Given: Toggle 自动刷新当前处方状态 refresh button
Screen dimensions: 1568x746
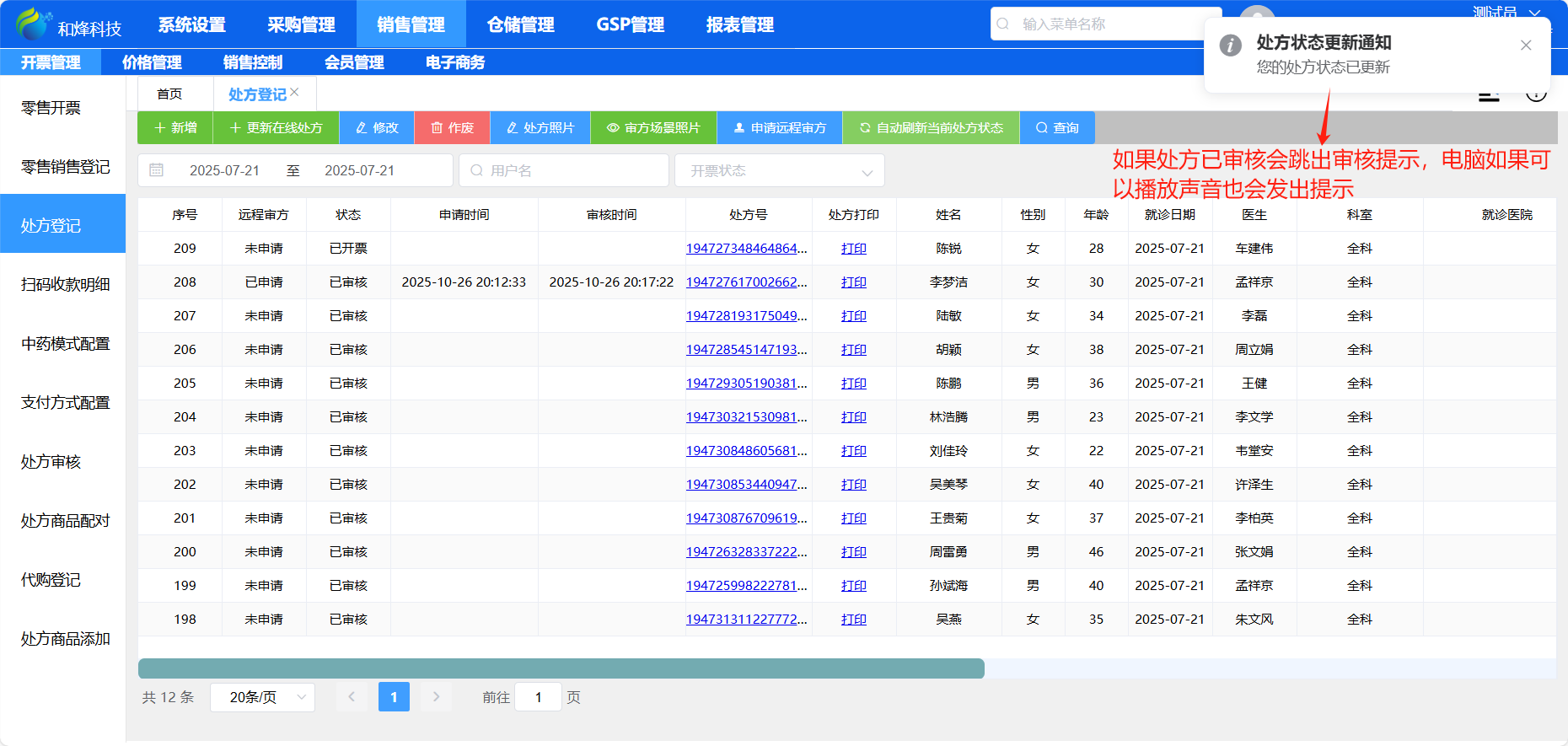Looking at the screenshot, I should 931,128.
